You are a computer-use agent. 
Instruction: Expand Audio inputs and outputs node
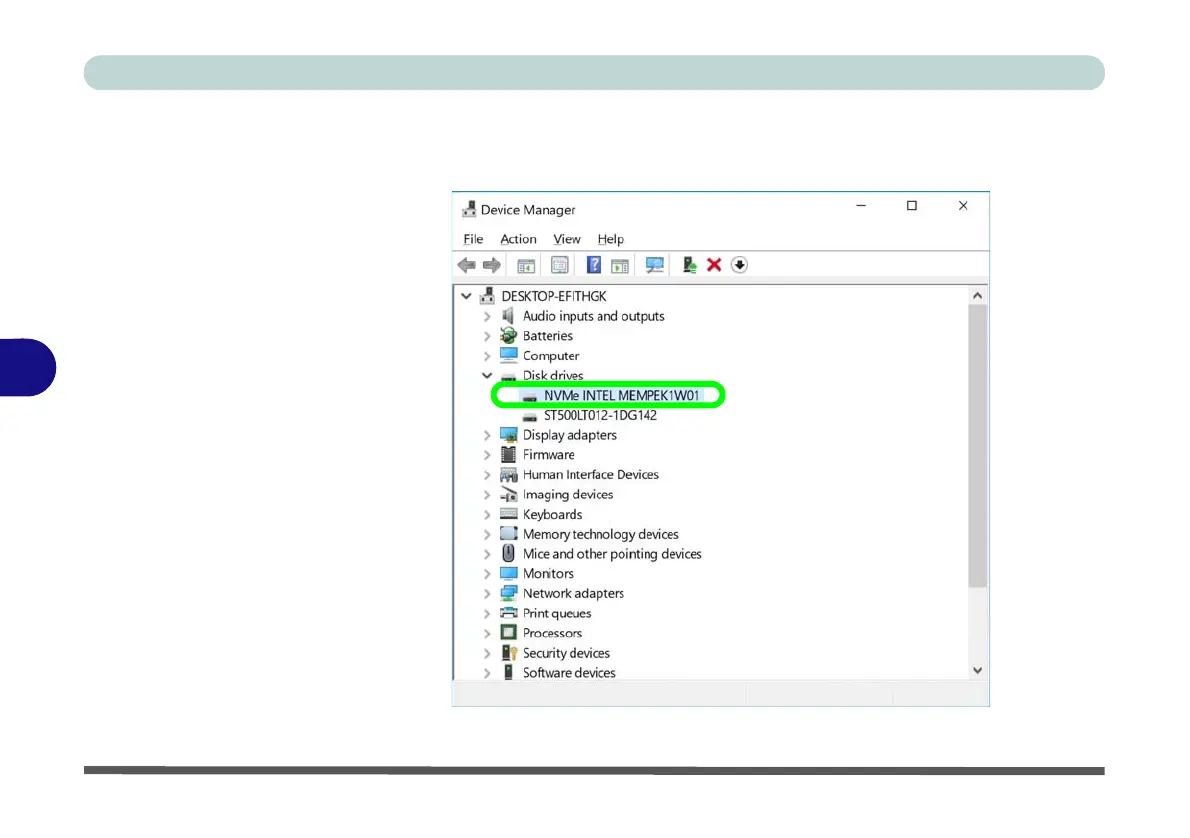[x=487, y=317]
